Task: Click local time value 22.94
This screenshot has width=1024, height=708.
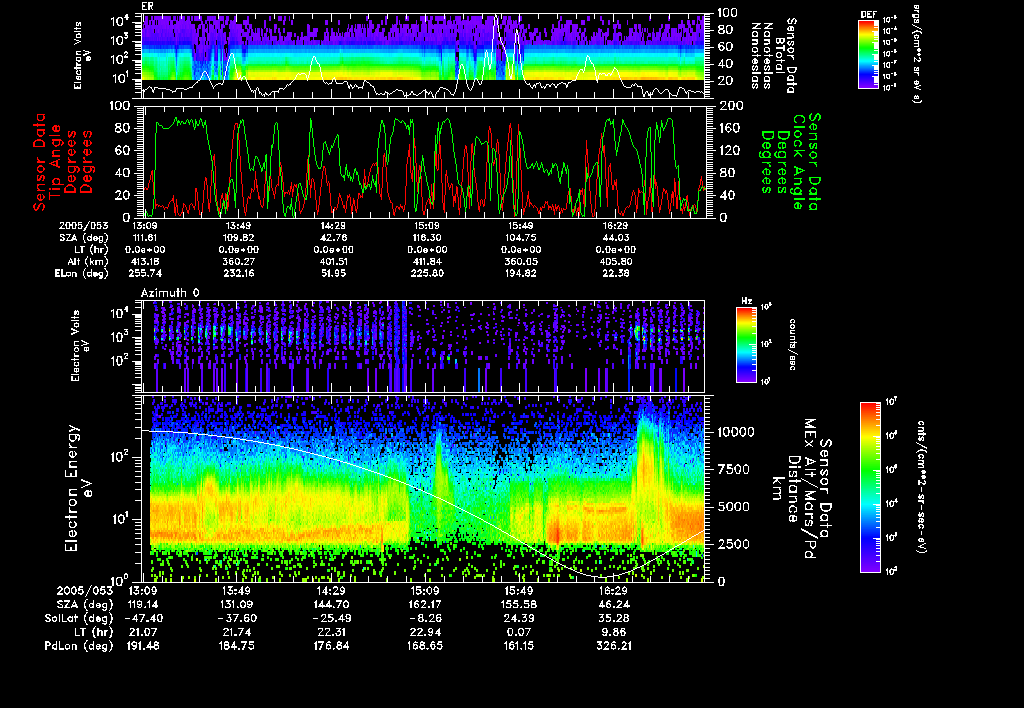Action: [424, 632]
